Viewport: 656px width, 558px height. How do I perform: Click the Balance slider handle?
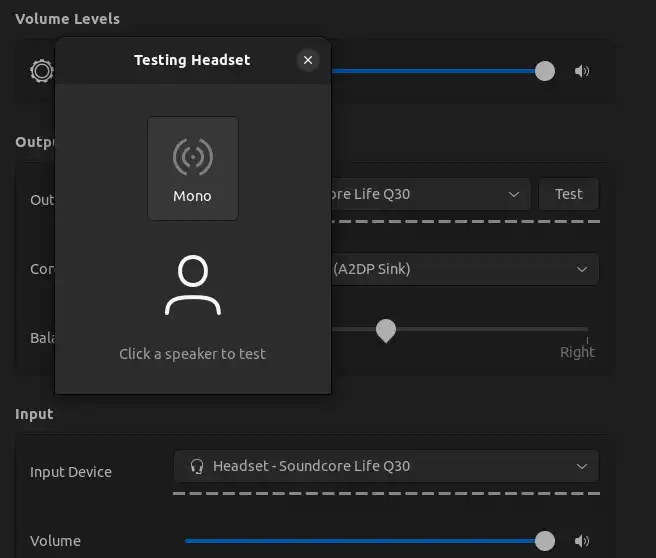click(x=386, y=330)
